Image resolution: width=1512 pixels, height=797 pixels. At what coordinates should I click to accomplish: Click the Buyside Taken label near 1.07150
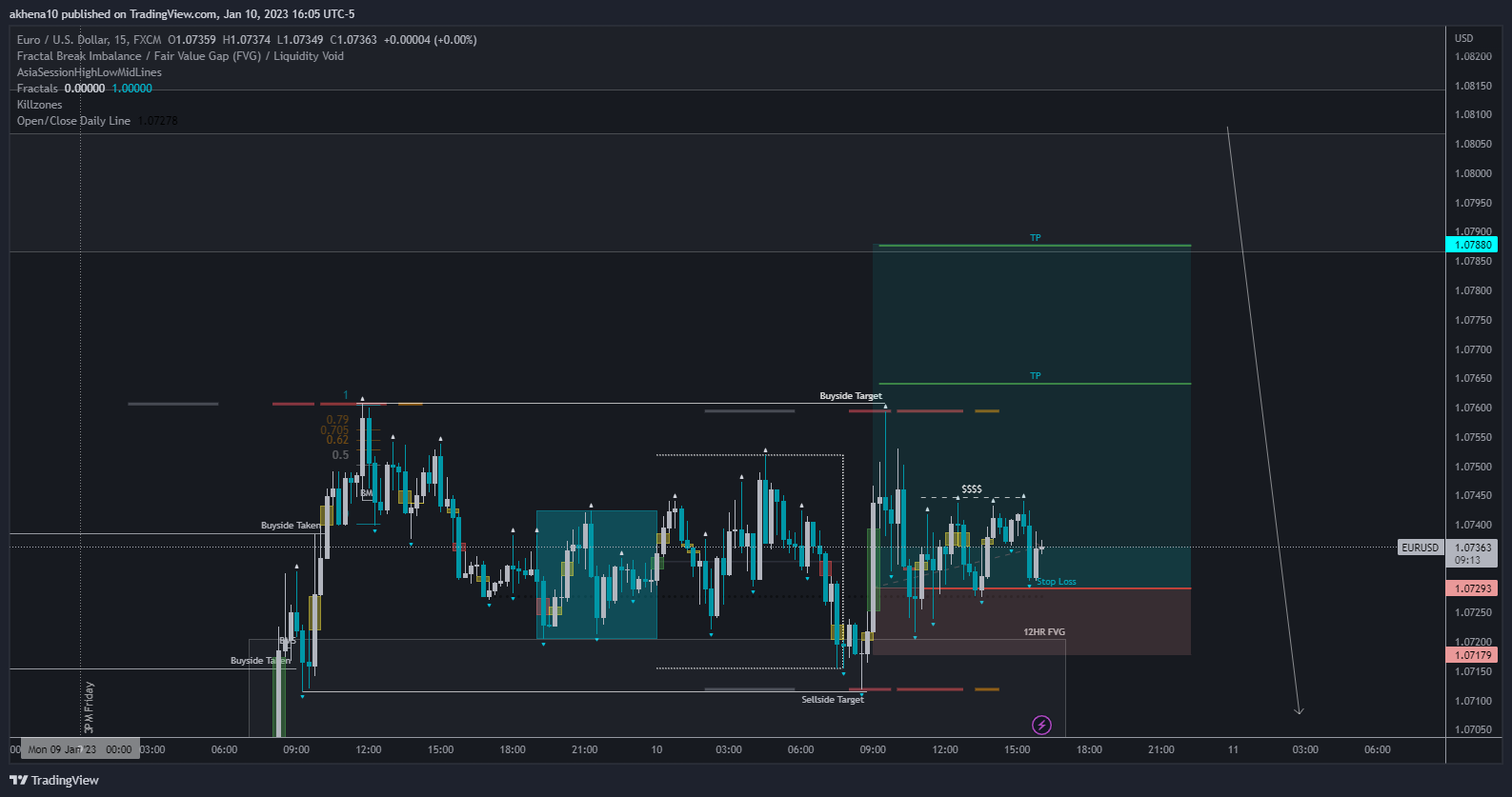tap(260, 661)
